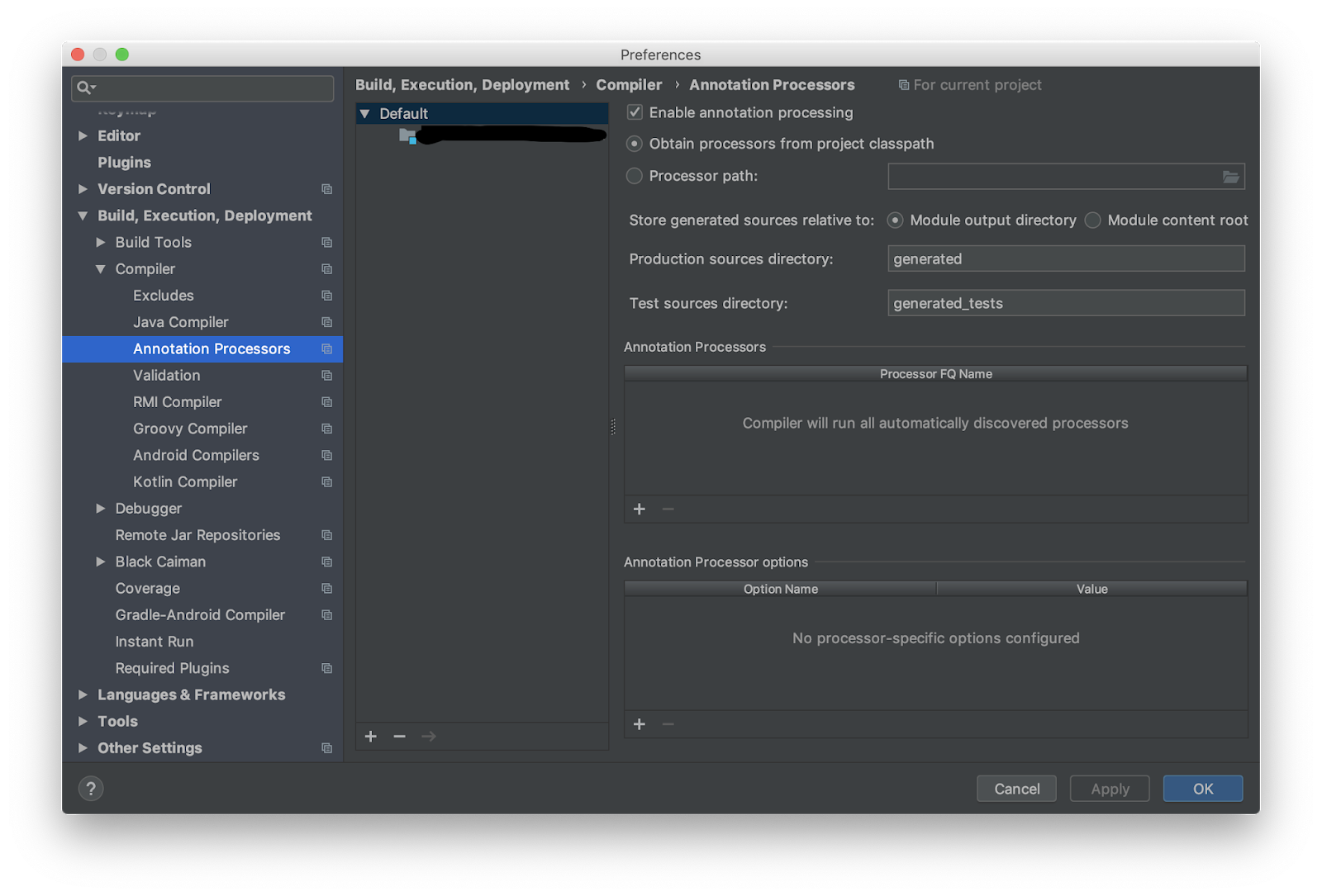Click the project-level icon beside Other Settings
The width and height of the screenshot is (1322, 896).
point(327,748)
